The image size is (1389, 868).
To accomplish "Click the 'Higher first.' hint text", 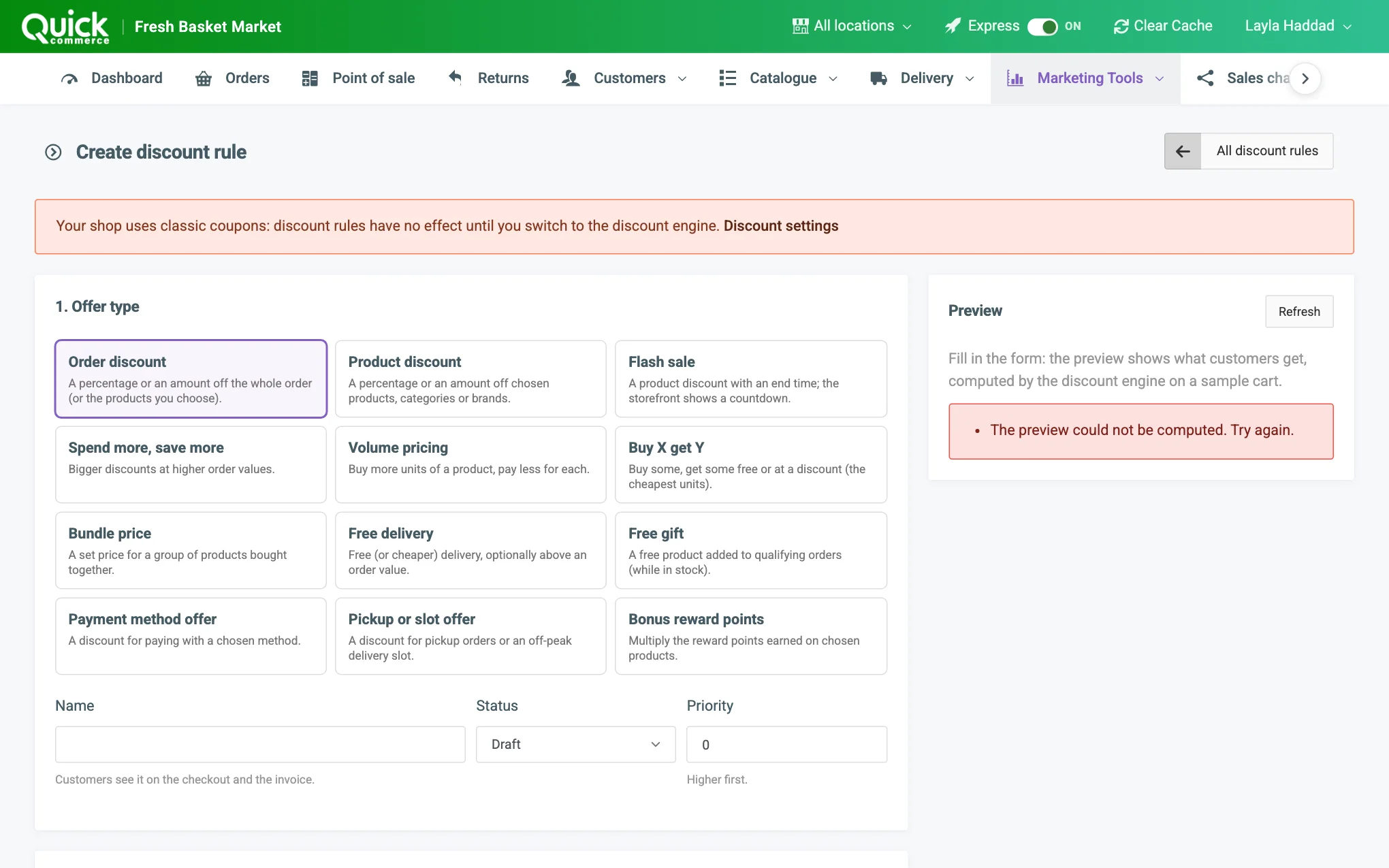I will coord(717,779).
